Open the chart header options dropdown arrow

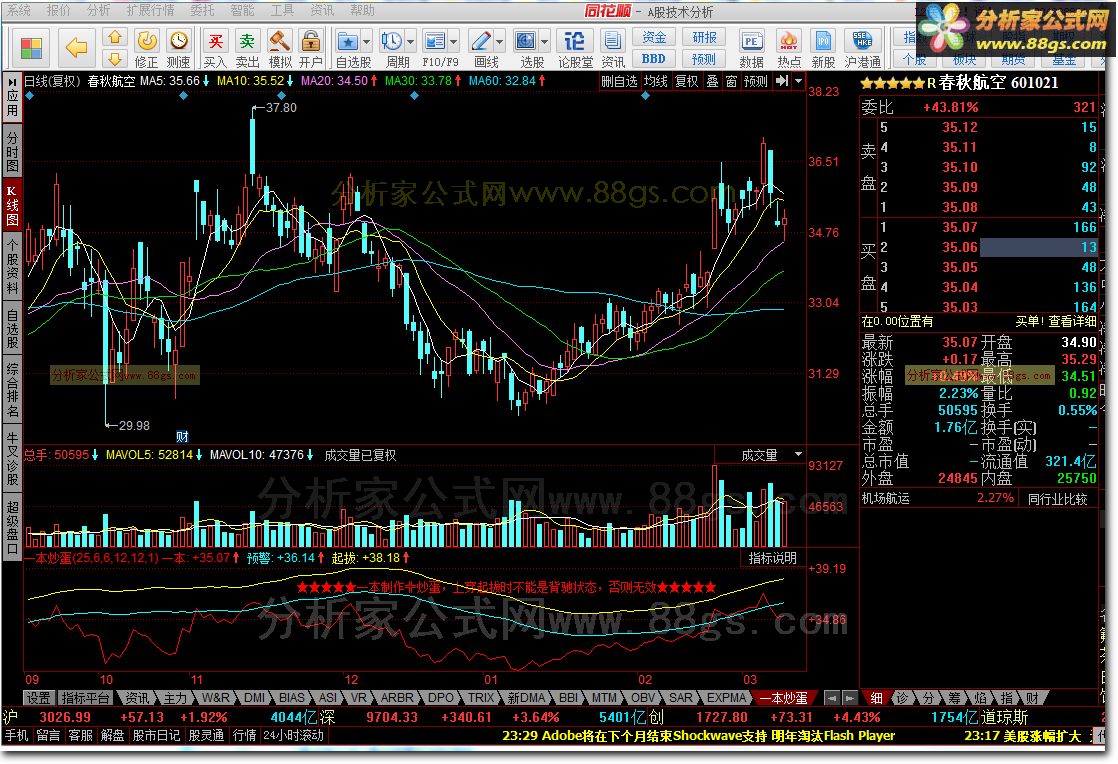799,81
